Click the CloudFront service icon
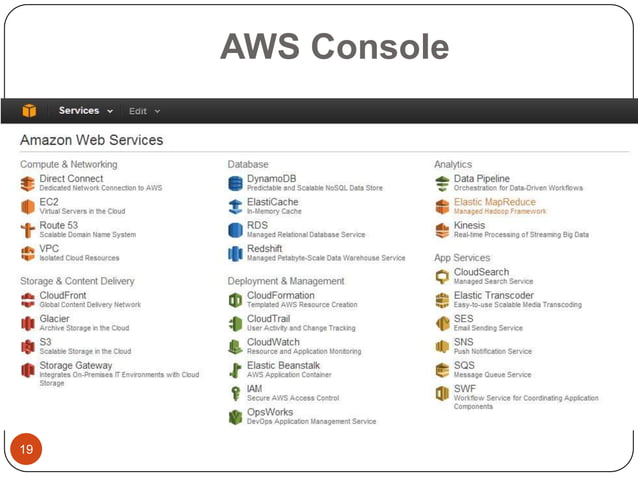This screenshot has width=638, height=478. (28, 300)
